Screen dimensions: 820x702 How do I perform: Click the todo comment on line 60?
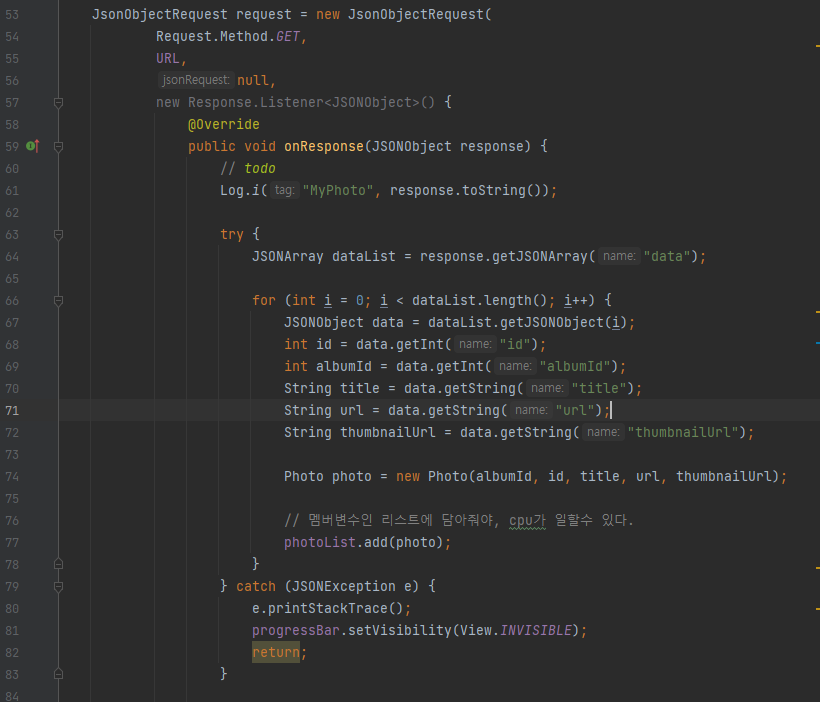[x=248, y=168]
